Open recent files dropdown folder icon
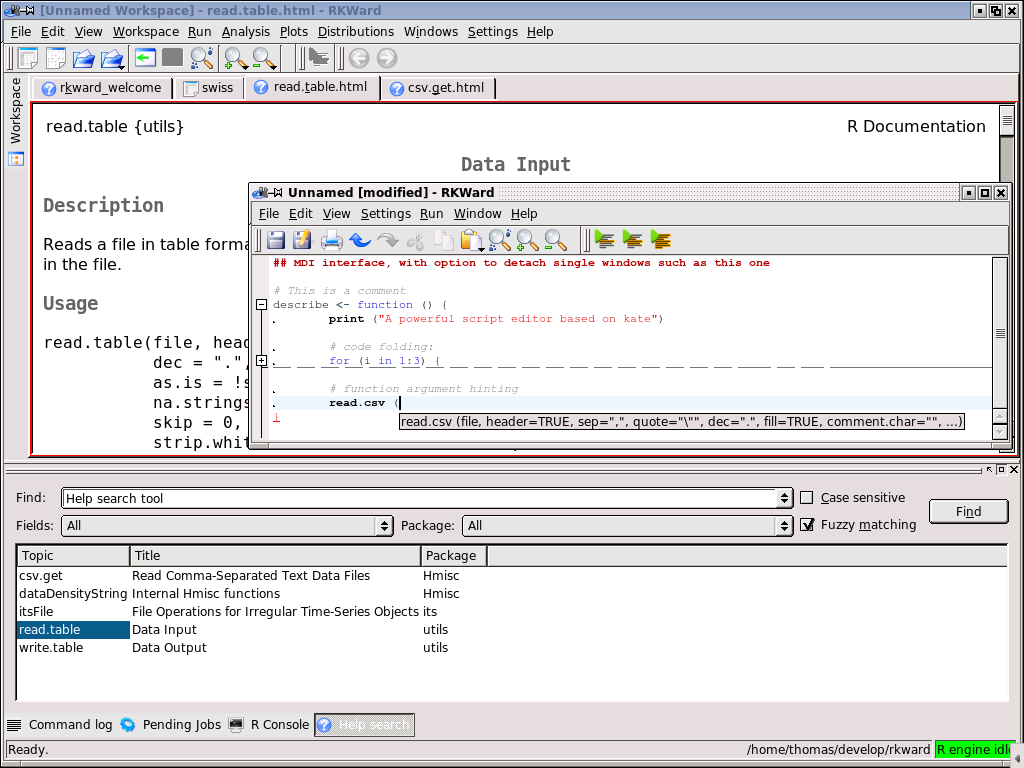The image size is (1024, 768). (112, 59)
